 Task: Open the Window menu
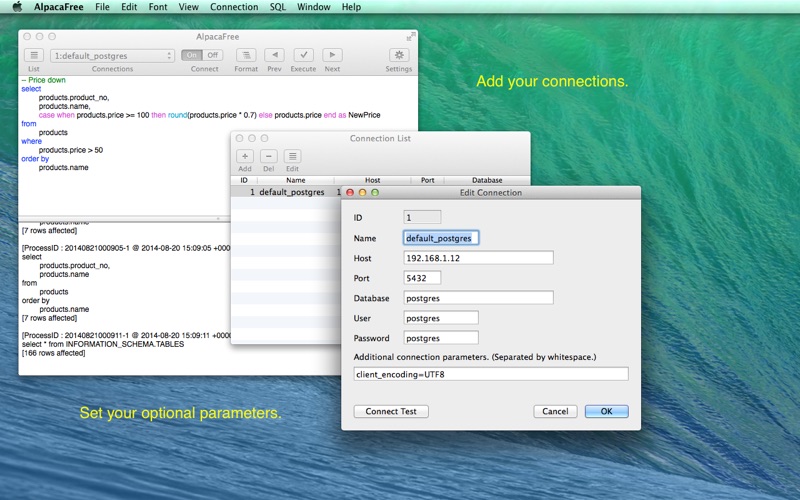(314, 7)
